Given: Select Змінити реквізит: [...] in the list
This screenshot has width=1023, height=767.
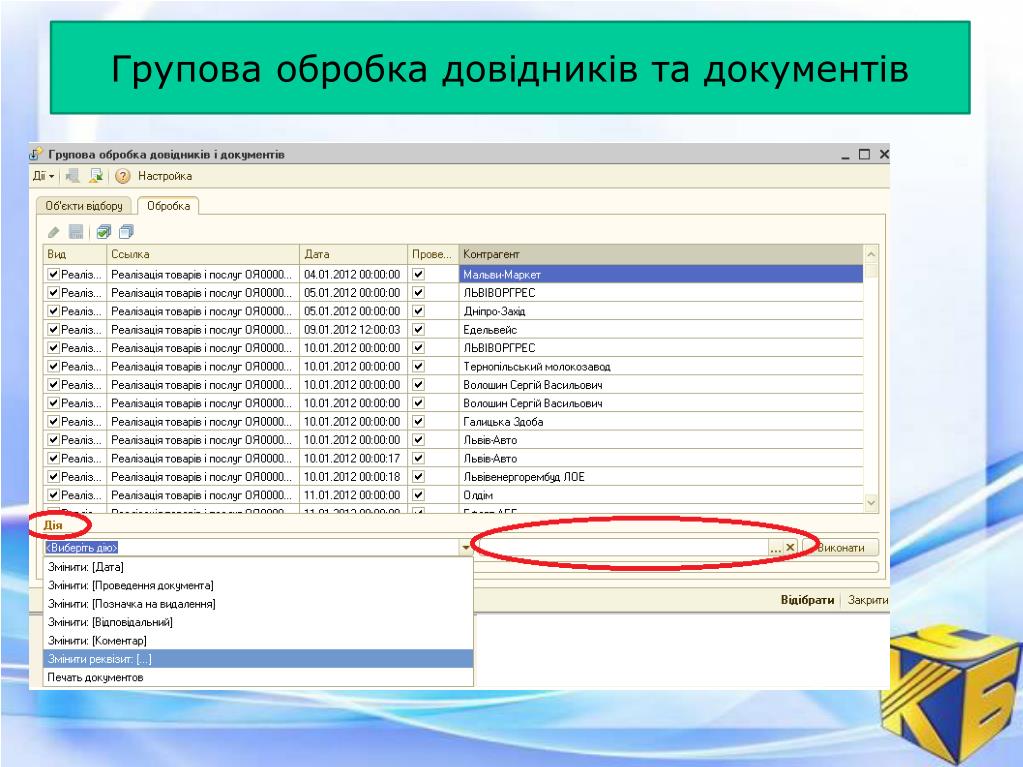Looking at the screenshot, I should coord(258,659).
